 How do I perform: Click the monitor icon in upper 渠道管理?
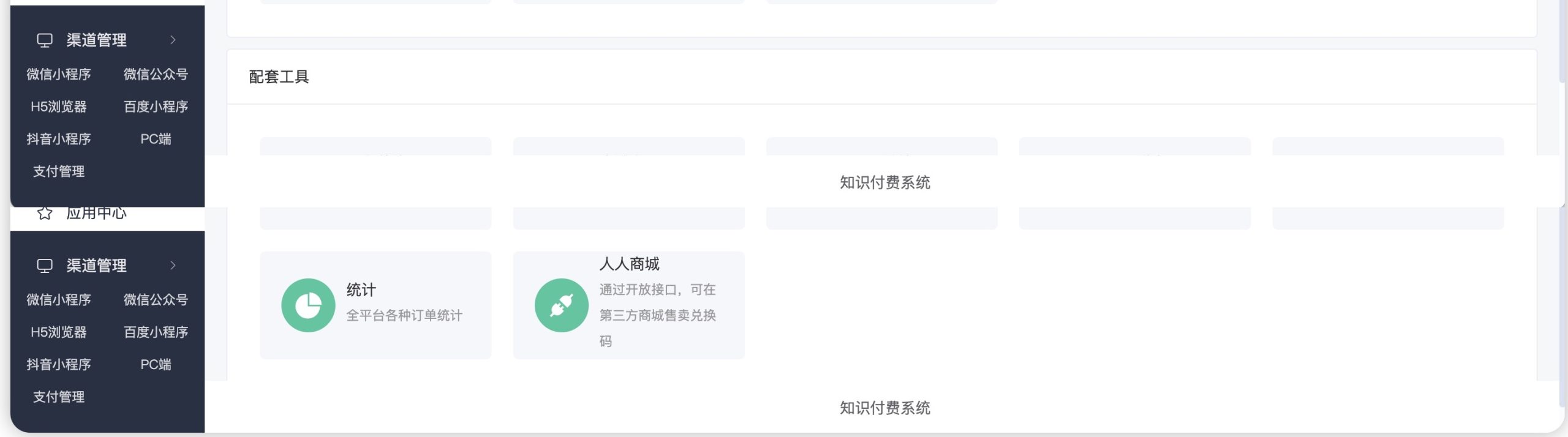(45, 40)
